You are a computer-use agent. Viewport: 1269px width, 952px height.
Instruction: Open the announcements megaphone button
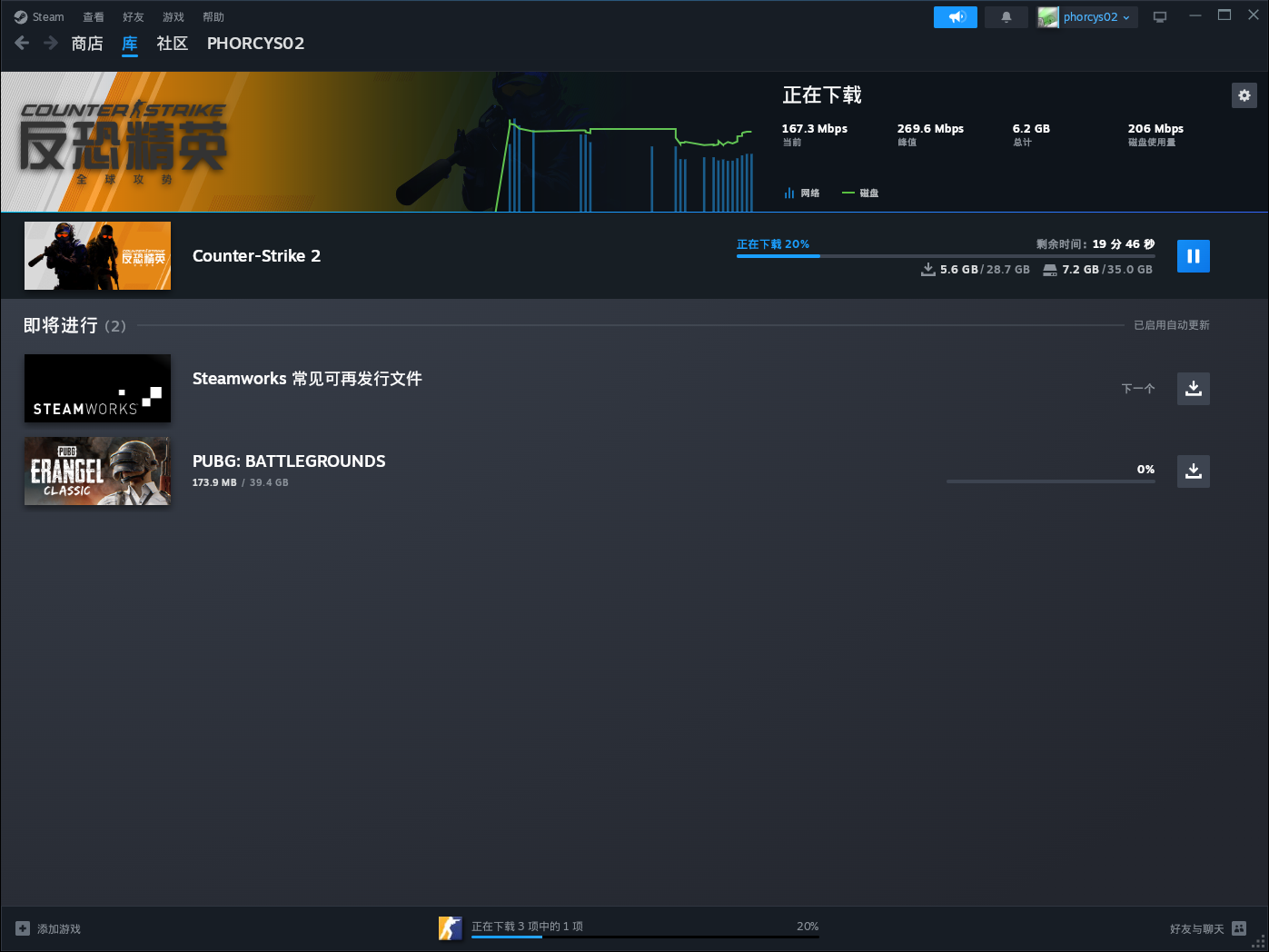click(956, 17)
